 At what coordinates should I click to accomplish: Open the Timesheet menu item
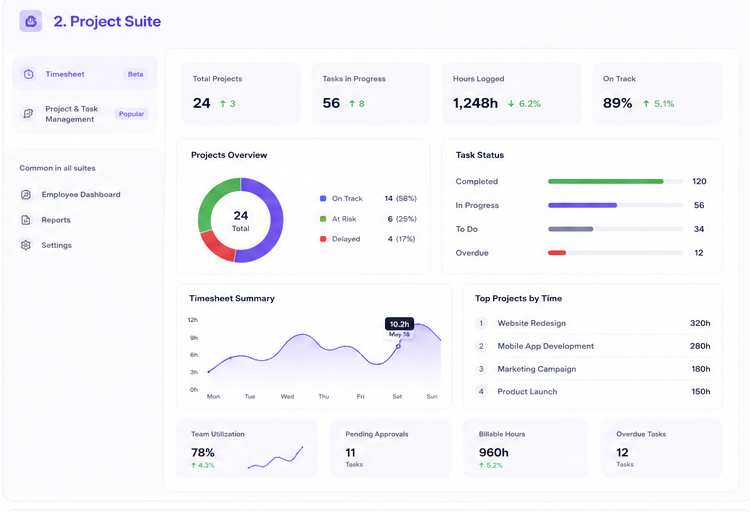[x=85, y=73]
